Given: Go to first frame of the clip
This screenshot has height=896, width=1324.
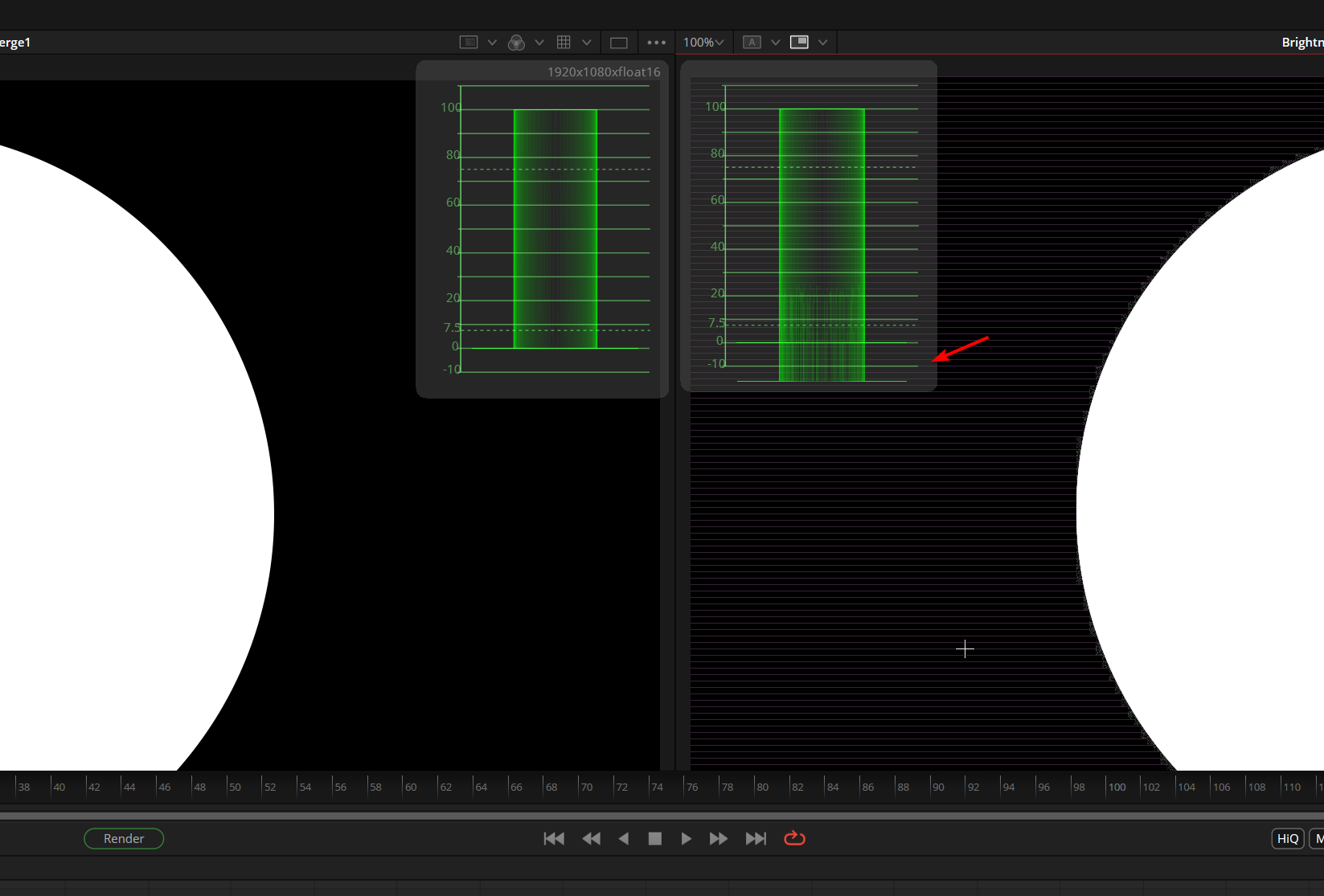Looking at the screenshot, I should tap(554, 838).
